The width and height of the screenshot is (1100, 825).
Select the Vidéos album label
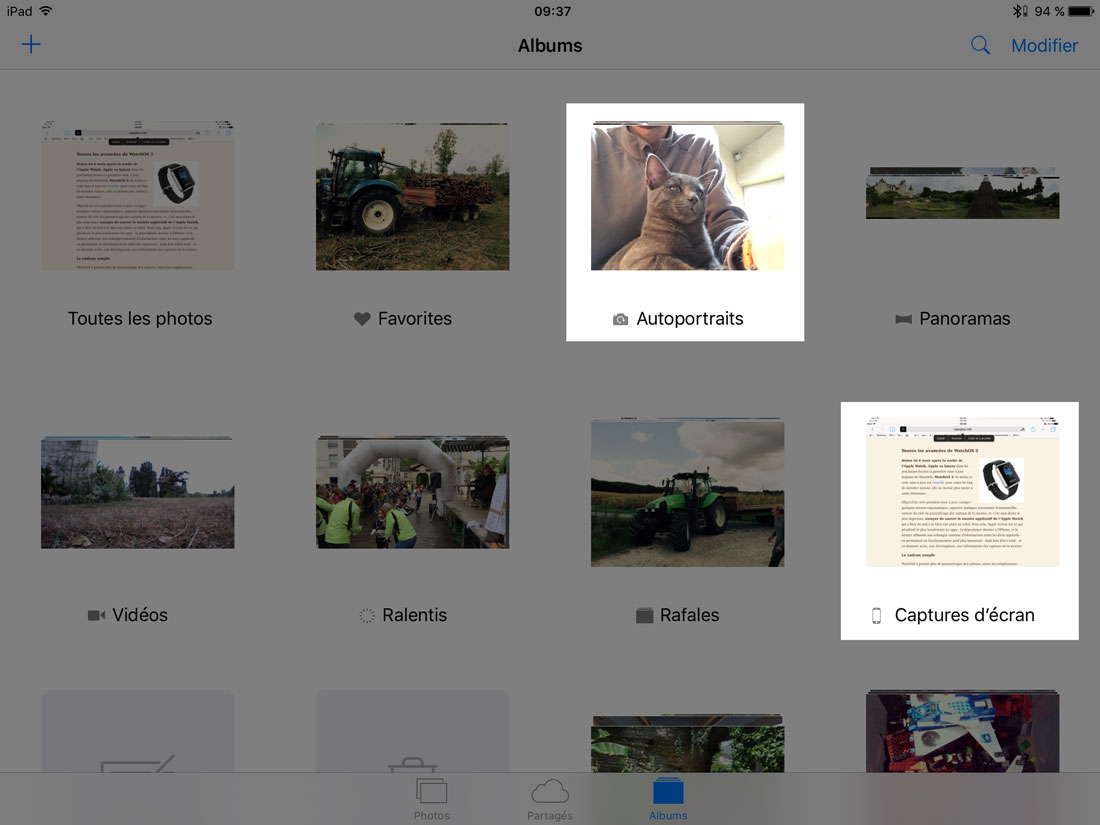pyautogui.click(x=140, y=615)
